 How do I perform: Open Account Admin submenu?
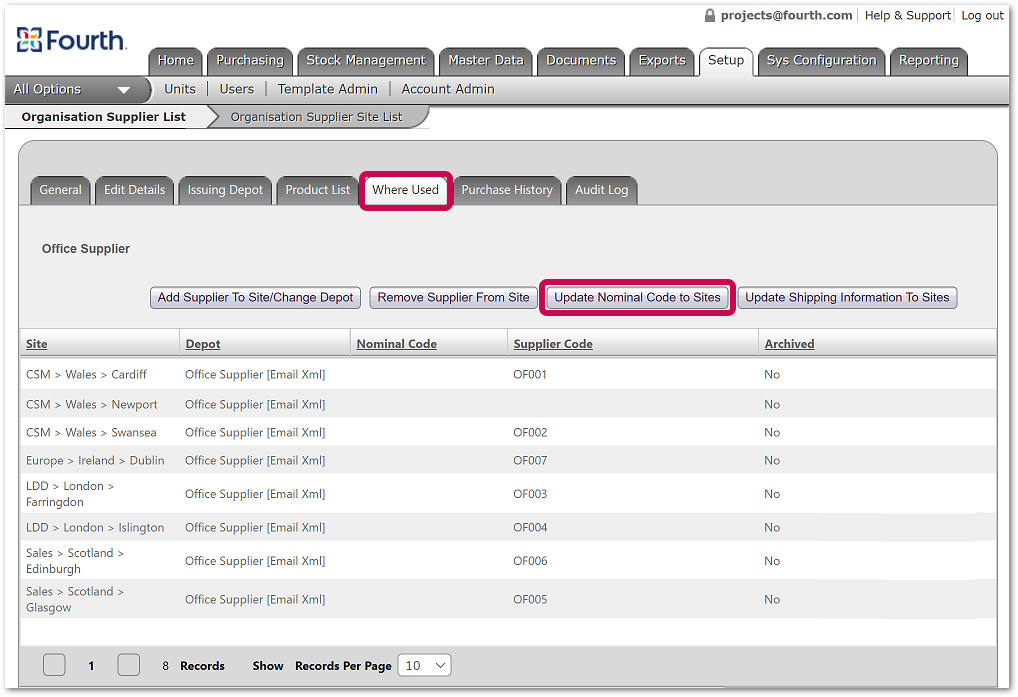tap(448, 90)
